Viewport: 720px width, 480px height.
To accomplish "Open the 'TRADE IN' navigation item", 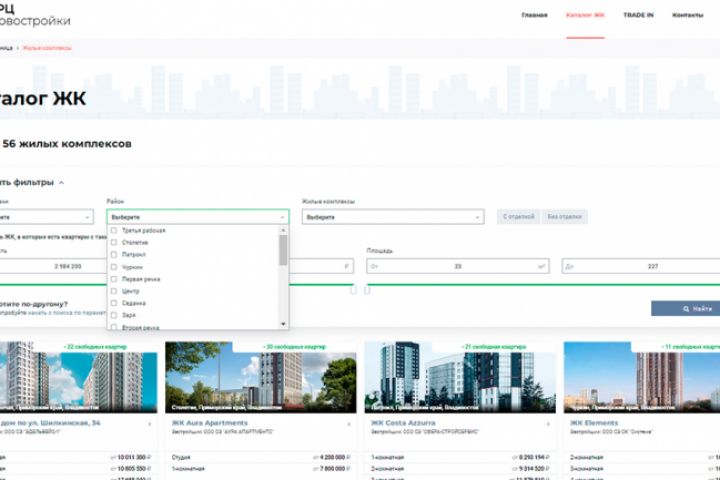I will click(x=638, y=15).
